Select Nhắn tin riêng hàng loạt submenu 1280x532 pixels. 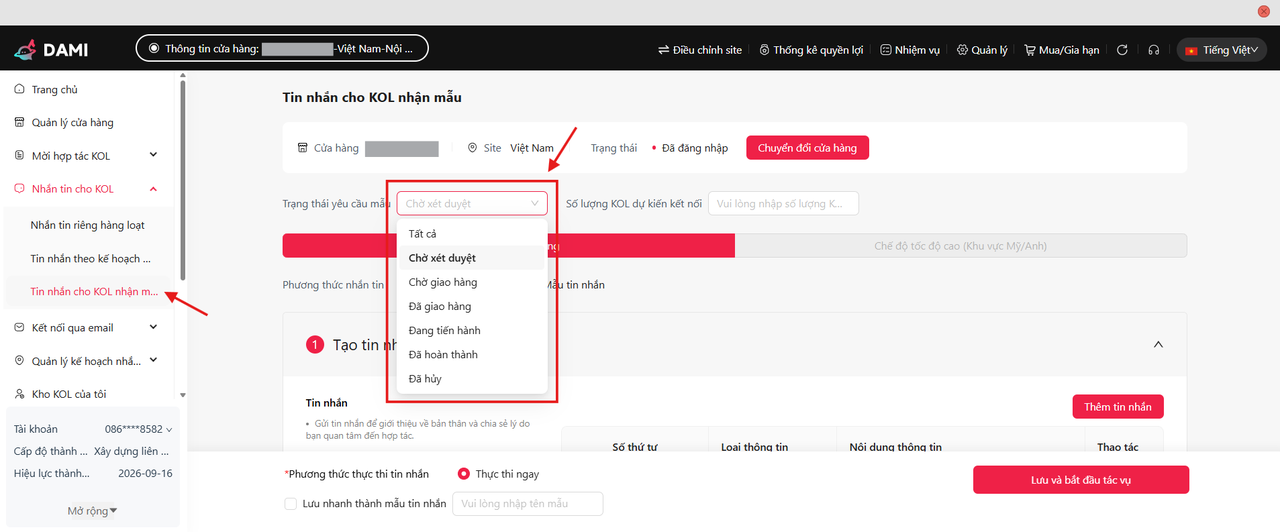[88, 225]
